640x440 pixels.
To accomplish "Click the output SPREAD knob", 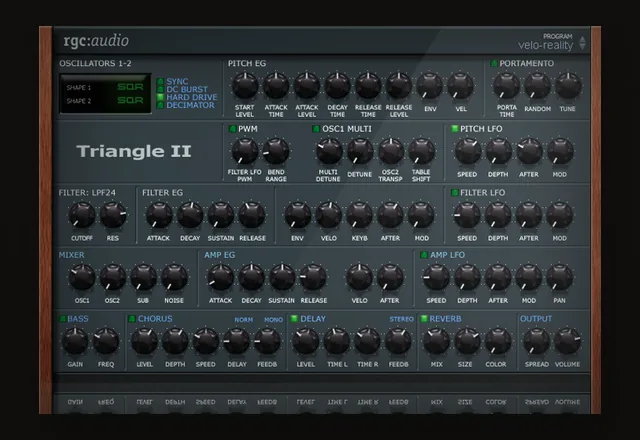I will (536, 341).
